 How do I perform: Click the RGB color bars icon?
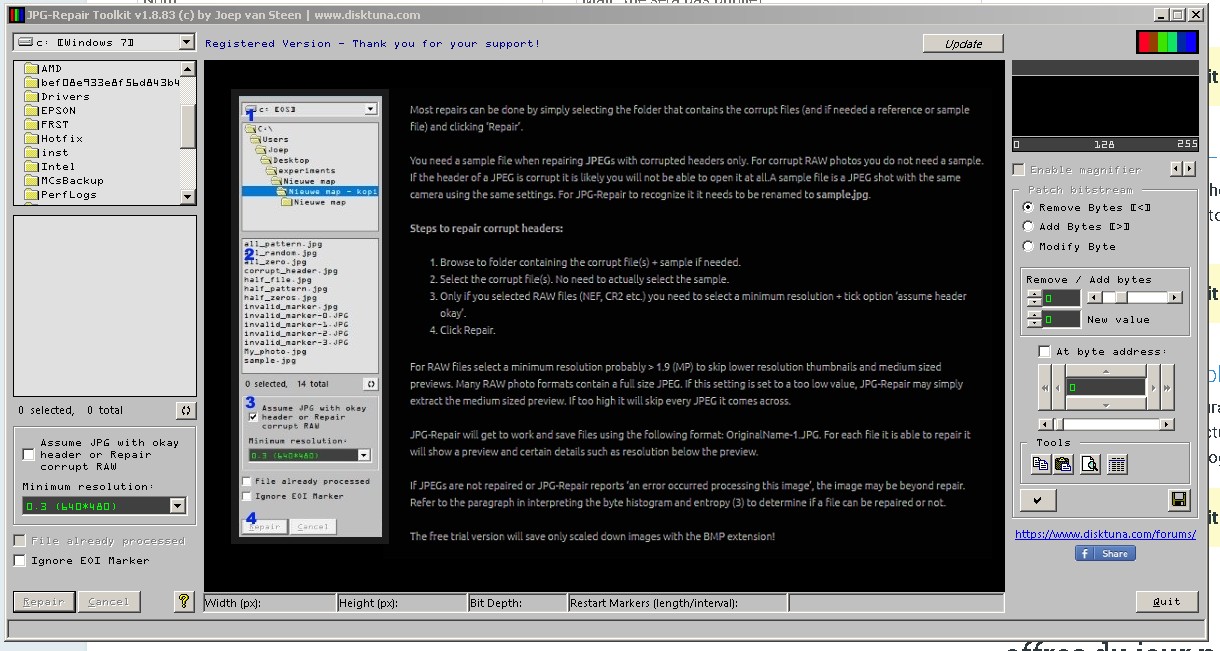(1166, 42)
